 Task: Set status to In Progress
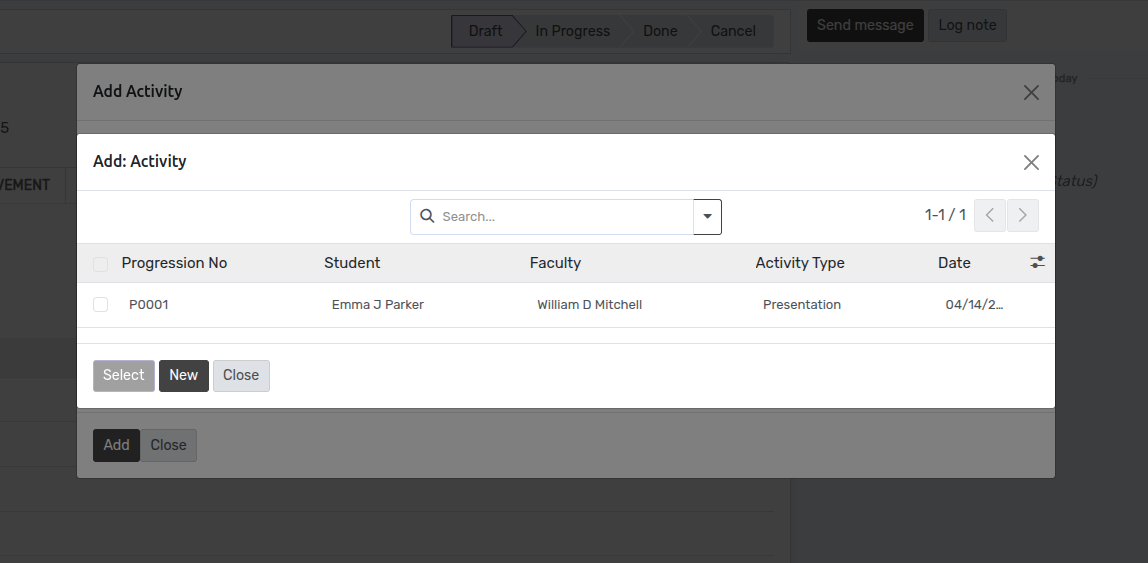572,31
